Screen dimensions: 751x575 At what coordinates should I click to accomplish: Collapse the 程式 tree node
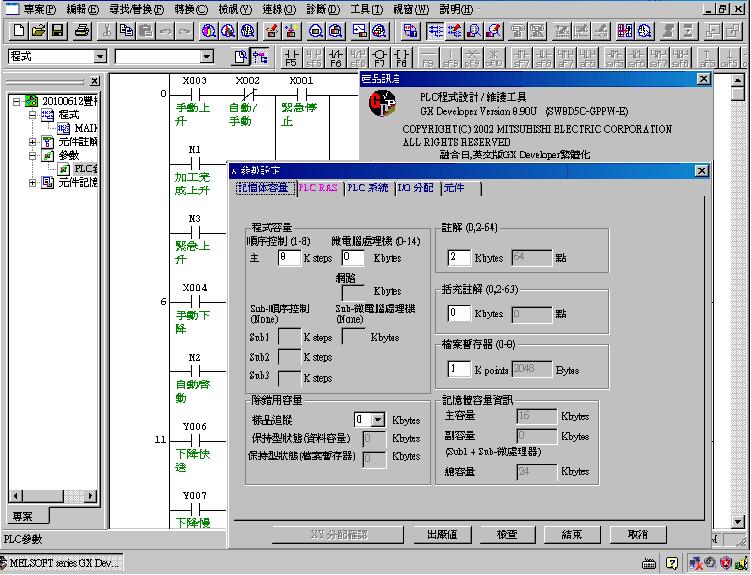coord(32,115)
